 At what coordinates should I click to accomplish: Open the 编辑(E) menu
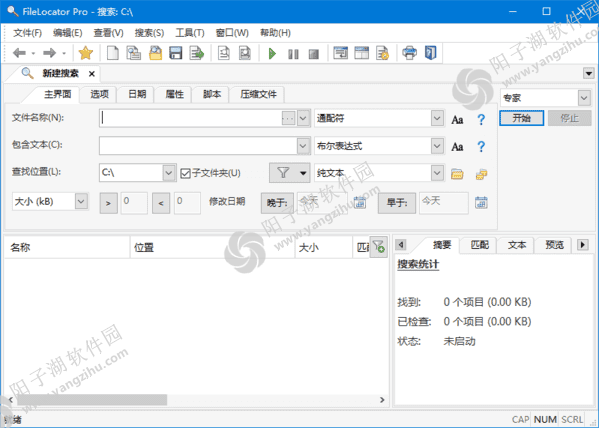[68, 33]
